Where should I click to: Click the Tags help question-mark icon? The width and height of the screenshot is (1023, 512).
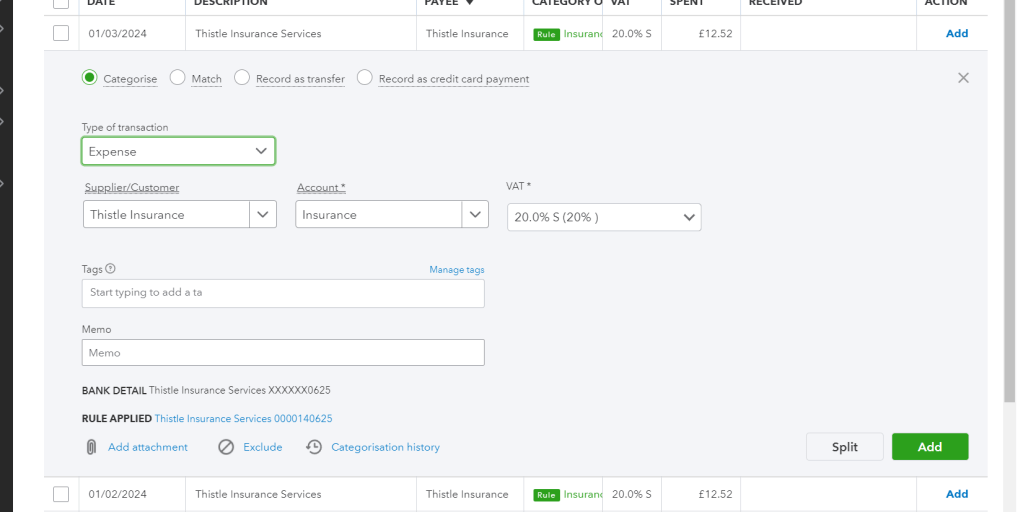point(110,269)
